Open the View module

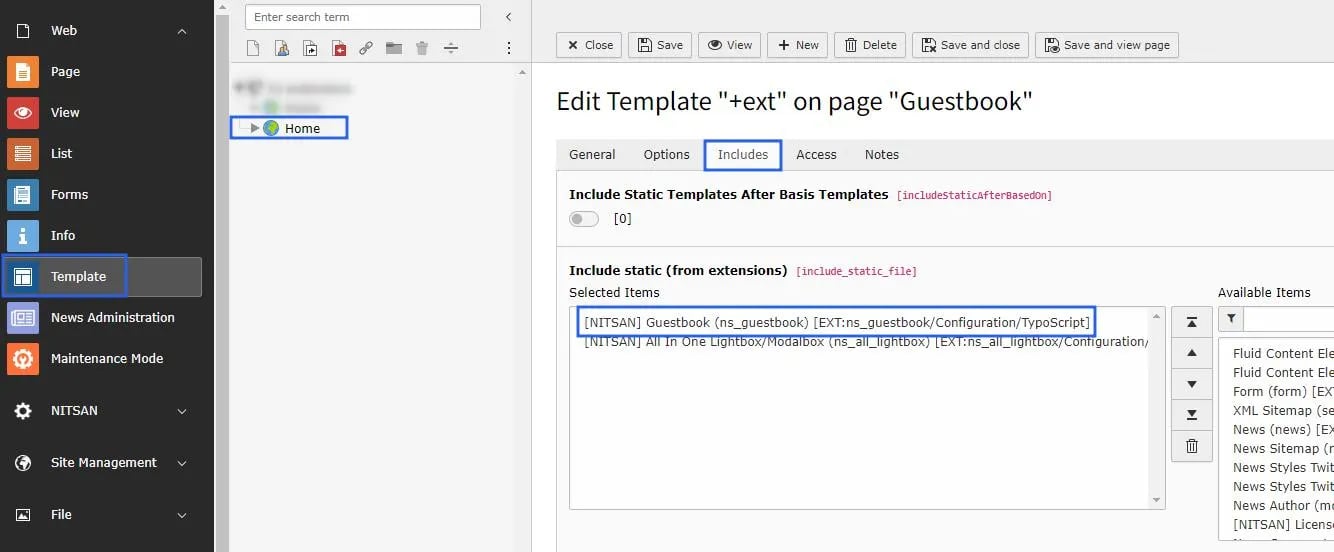pos(65,113)
